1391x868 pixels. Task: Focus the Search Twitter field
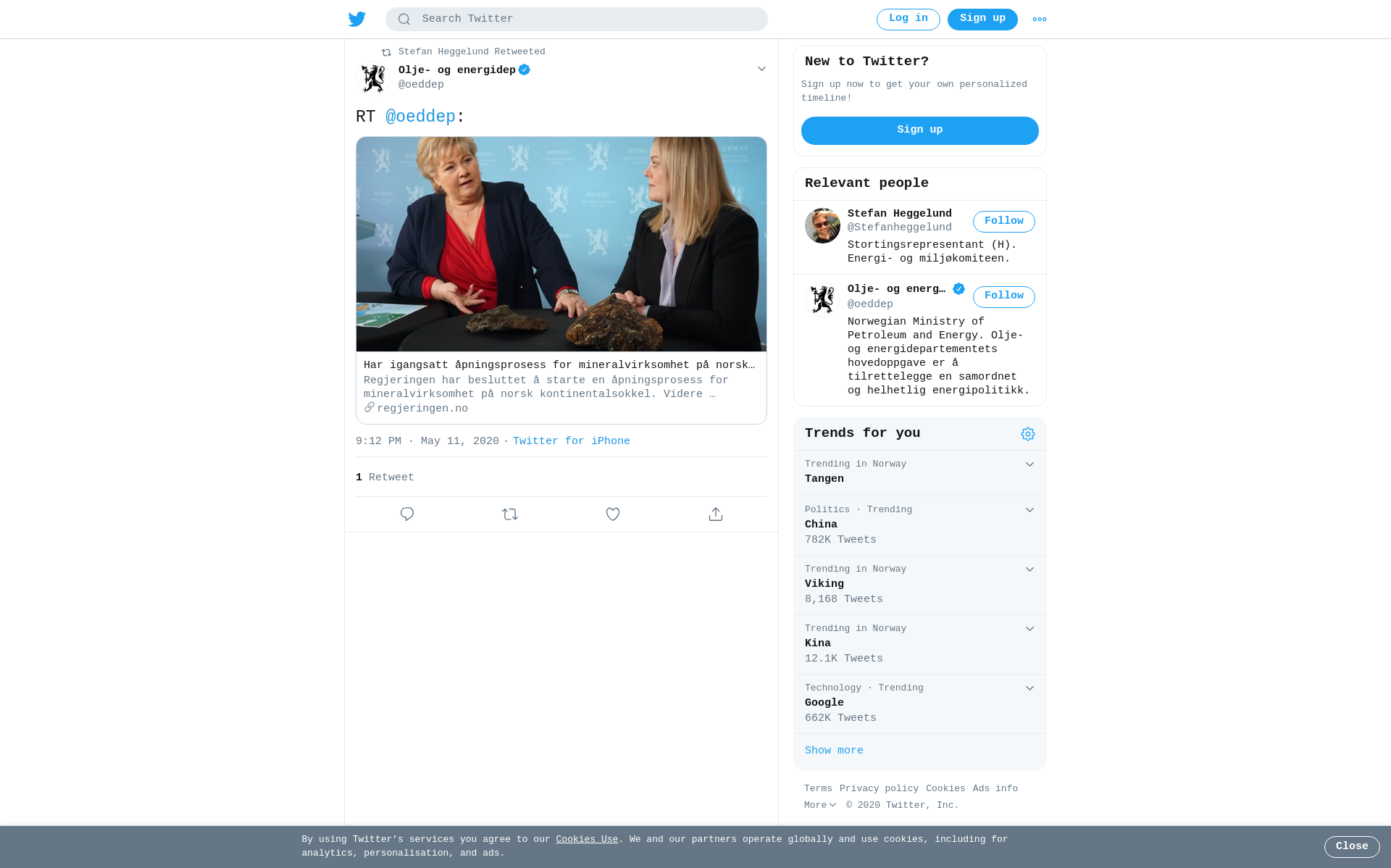click(x=577, y=20)
